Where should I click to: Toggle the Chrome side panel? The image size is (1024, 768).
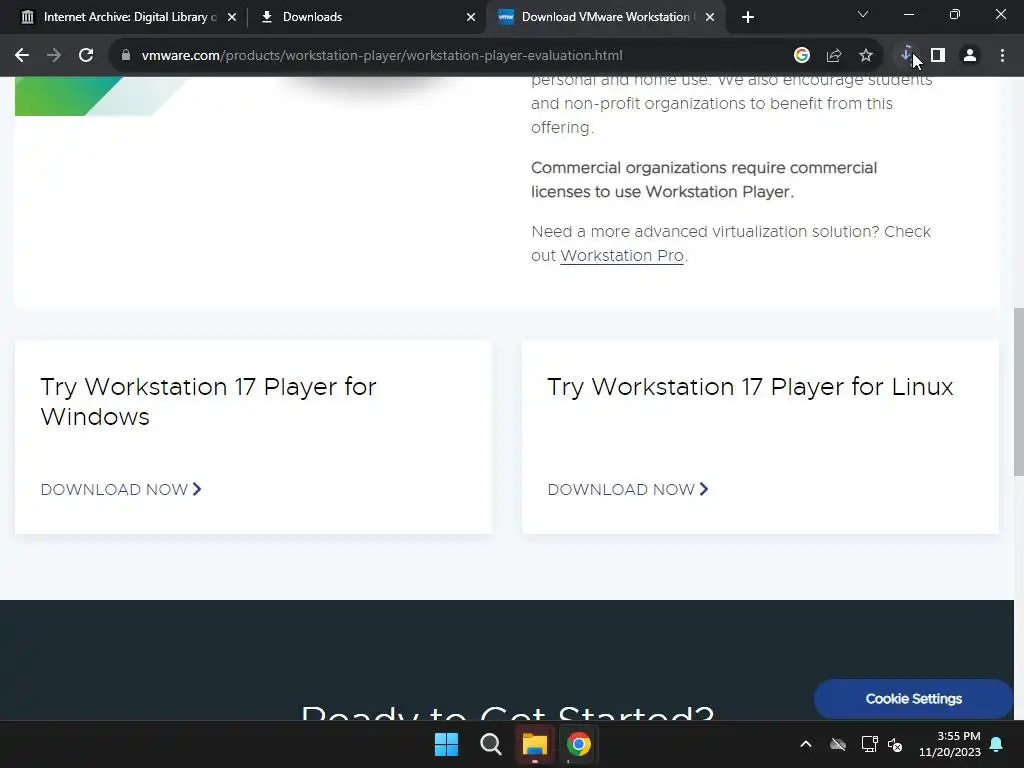point(938,56)
